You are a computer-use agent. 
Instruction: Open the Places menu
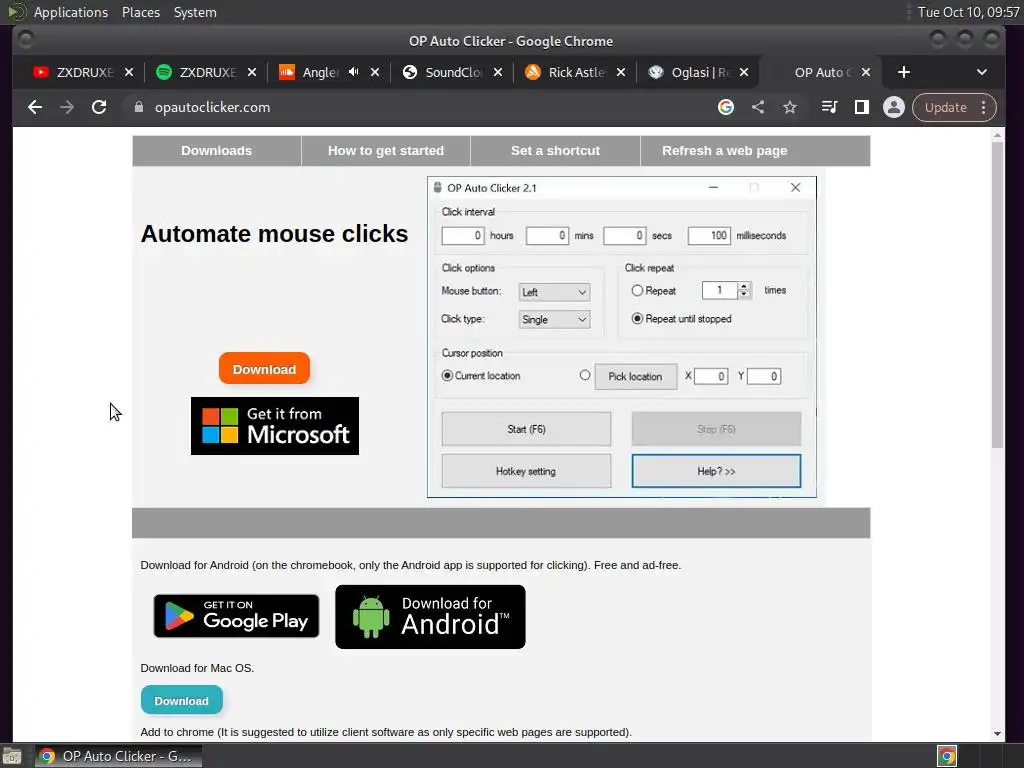(x=140, y=12)
